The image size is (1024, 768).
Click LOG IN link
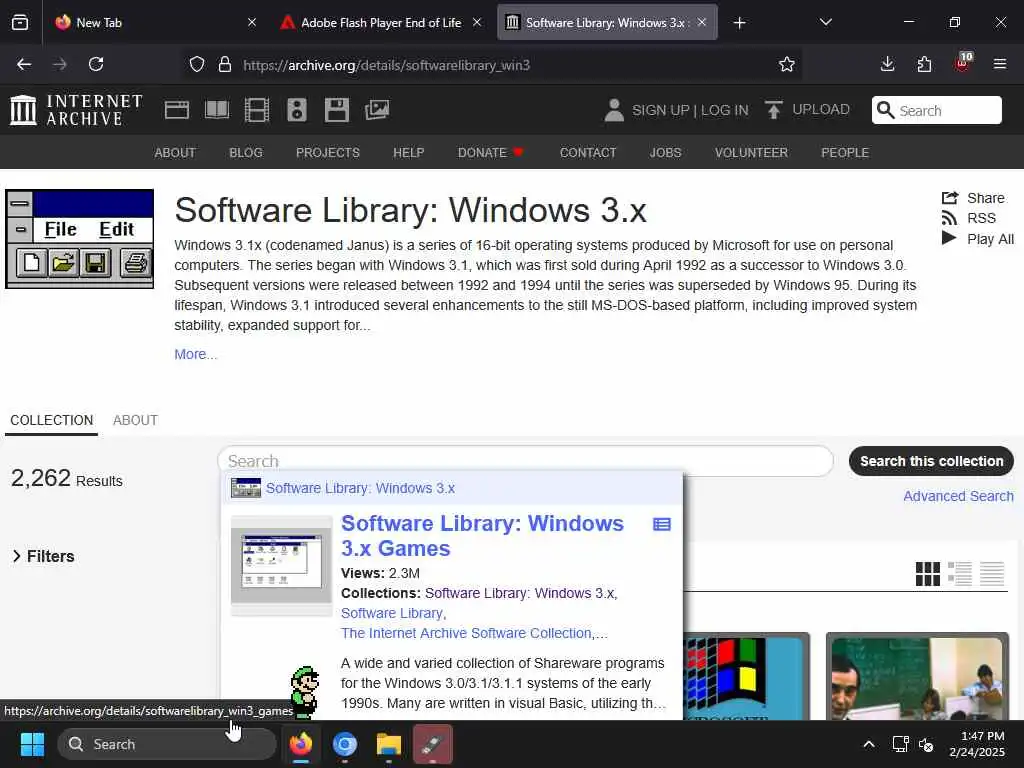tap(724, 110)
